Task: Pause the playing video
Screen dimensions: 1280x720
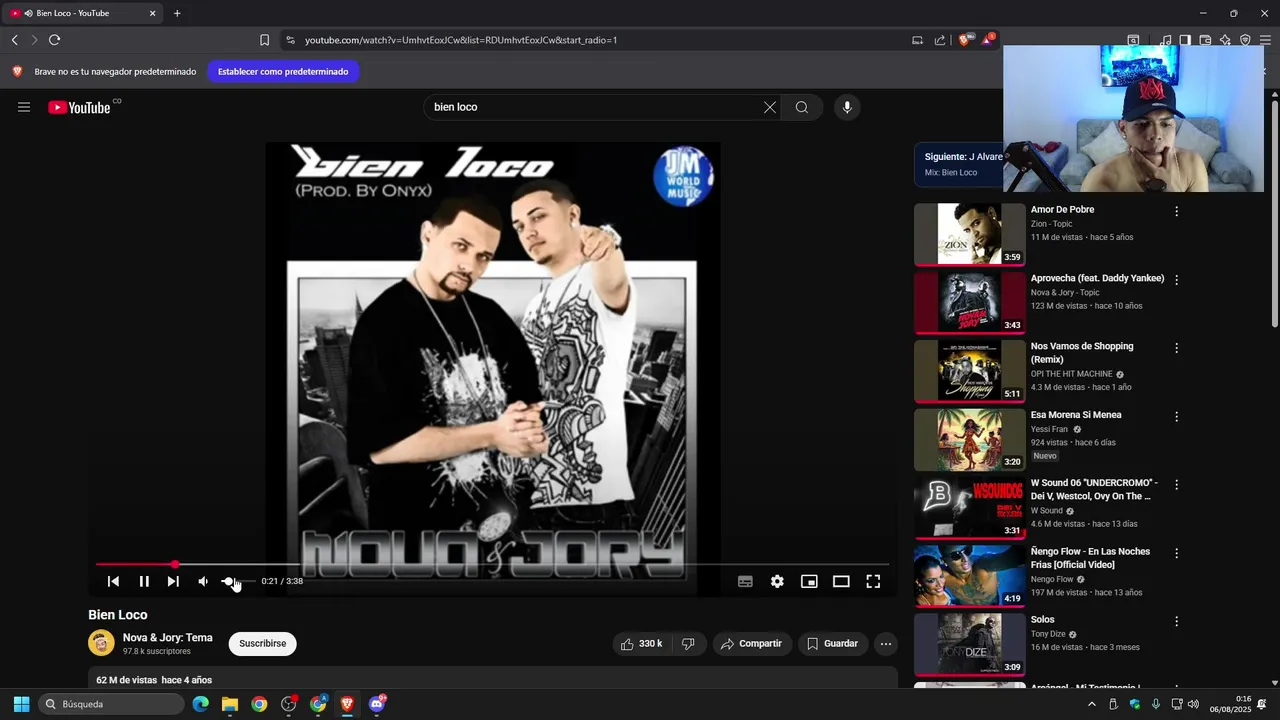Action: click(144, 581)
